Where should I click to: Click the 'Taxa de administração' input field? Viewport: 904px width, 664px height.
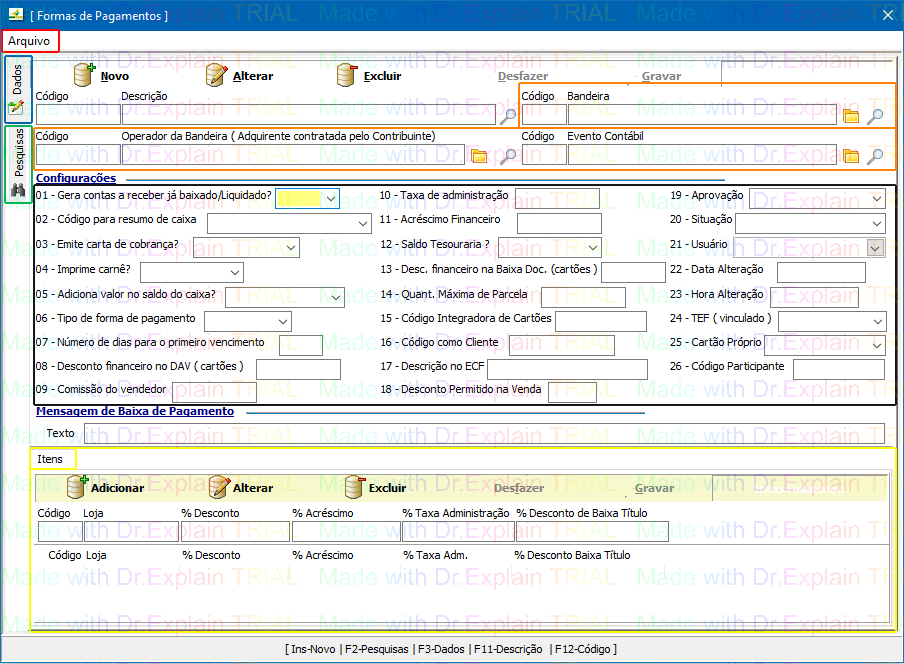pos(556,198)
